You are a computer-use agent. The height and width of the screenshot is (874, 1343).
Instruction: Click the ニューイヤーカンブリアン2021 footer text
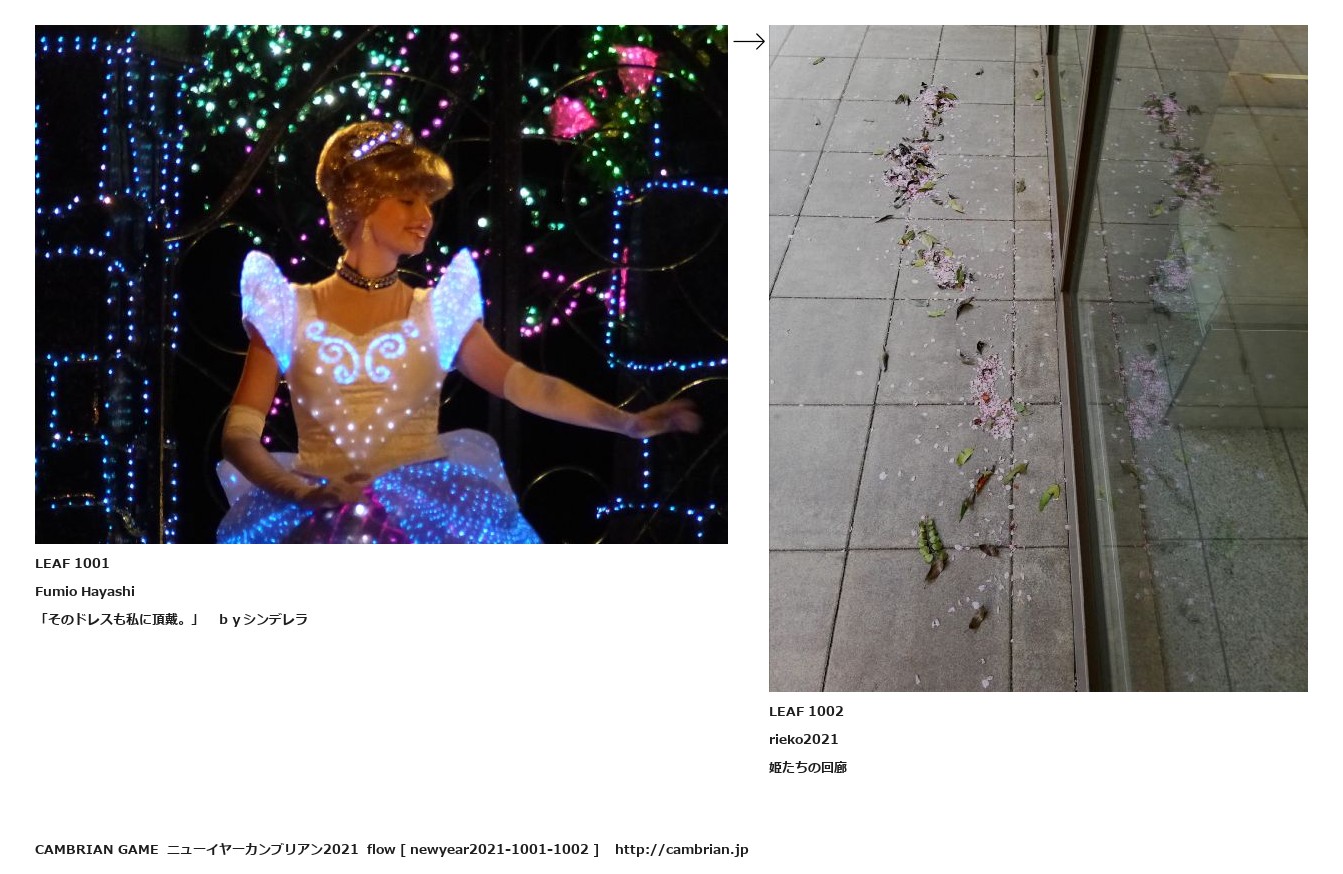coord(262,849)
